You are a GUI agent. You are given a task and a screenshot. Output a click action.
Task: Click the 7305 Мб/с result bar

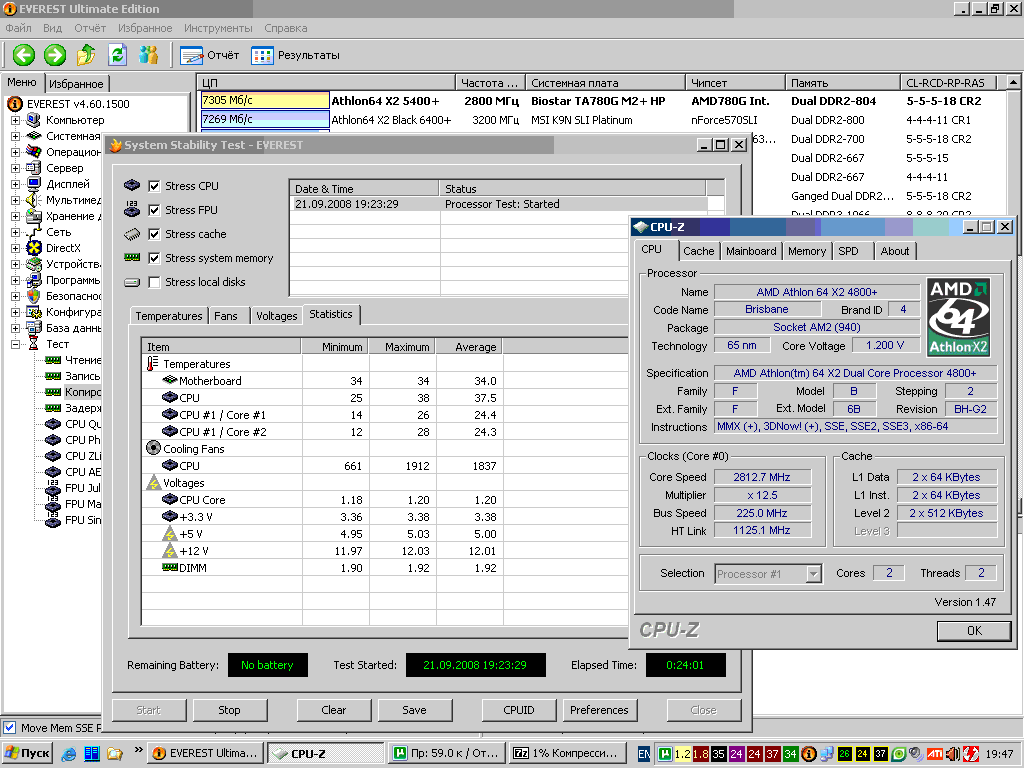point(264,100)
